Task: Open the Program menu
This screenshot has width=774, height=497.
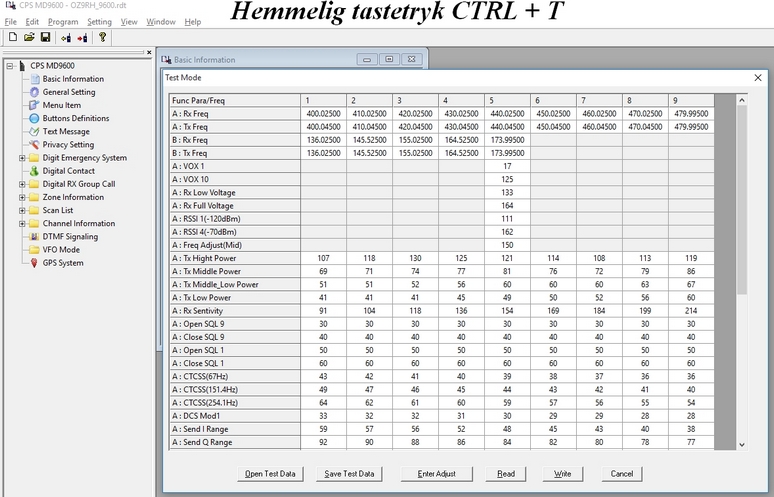Action: (63, 22)
